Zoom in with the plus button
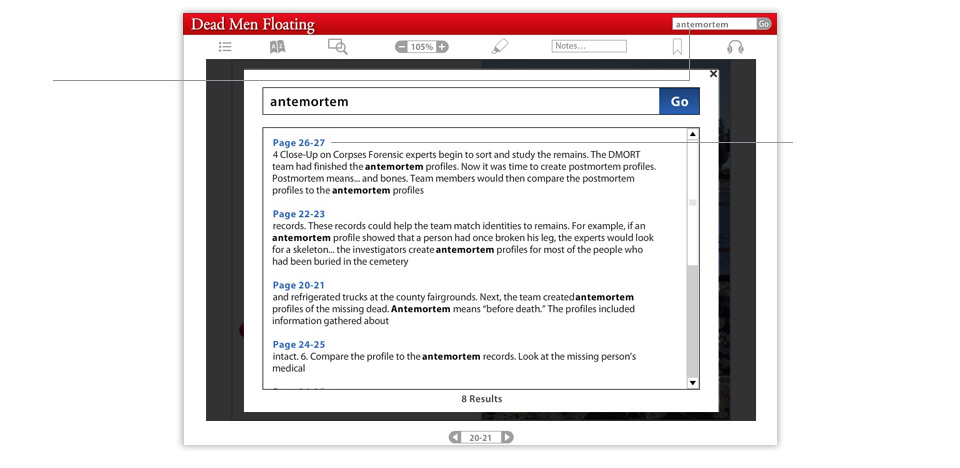The image size is (960, 468). [442, 47]
